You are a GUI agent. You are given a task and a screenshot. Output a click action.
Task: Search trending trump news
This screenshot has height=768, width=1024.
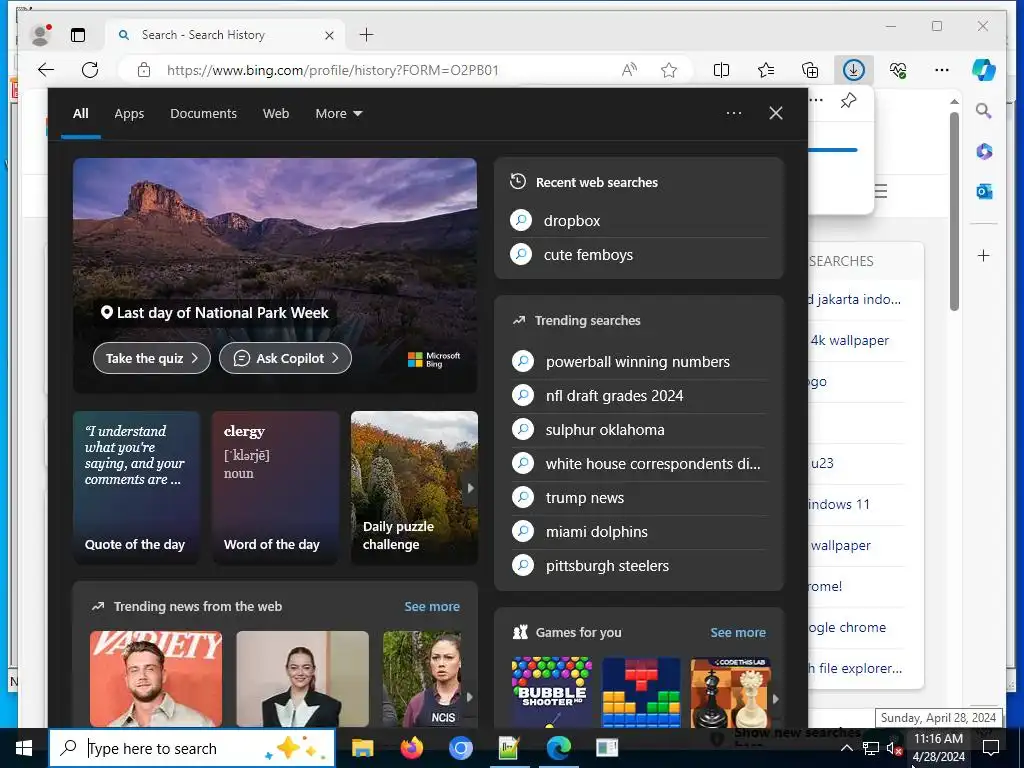click(639, 498)
